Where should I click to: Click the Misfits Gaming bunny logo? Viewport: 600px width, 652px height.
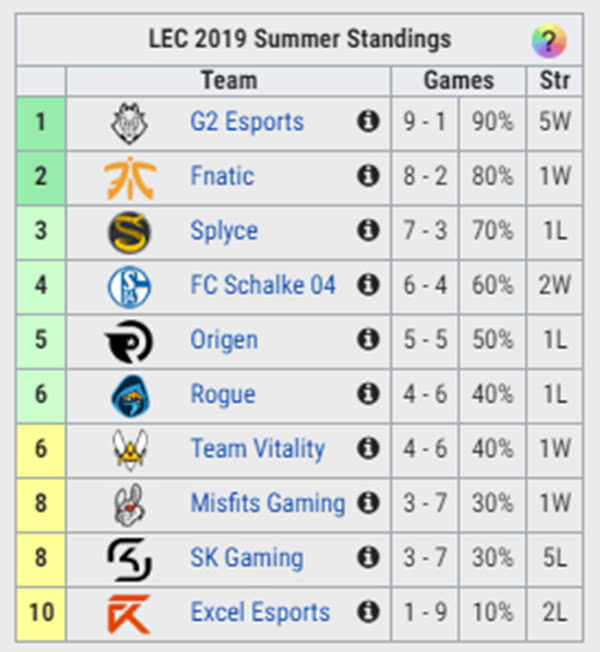tap(130, 504)
